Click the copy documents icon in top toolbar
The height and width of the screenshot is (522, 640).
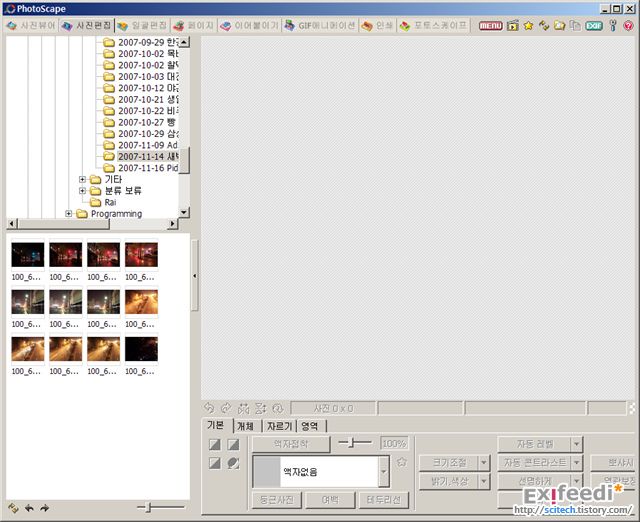coord(575,25)
